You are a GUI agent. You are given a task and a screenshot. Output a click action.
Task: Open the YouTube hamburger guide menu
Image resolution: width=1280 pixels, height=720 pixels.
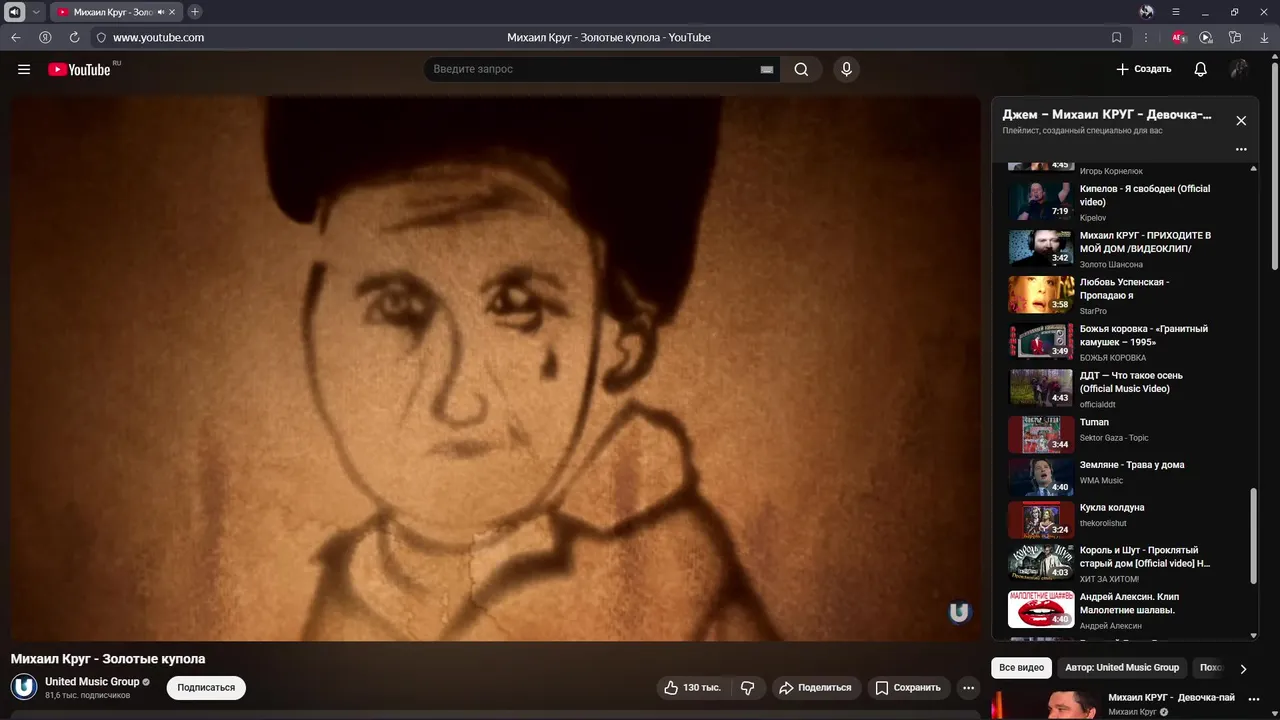tap(24, 69)
